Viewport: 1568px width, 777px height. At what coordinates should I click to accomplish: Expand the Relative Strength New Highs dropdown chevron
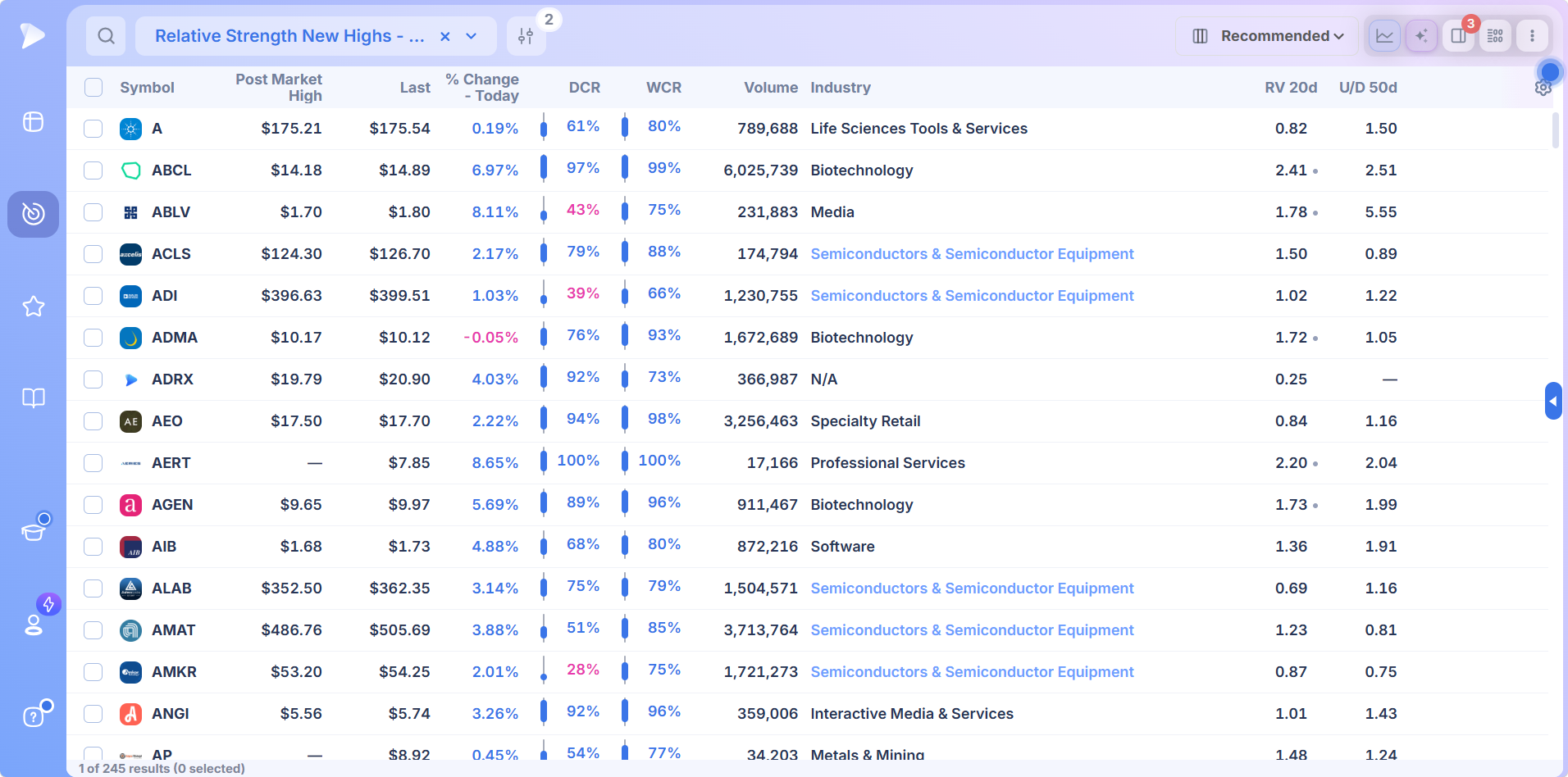coord(472,36)
